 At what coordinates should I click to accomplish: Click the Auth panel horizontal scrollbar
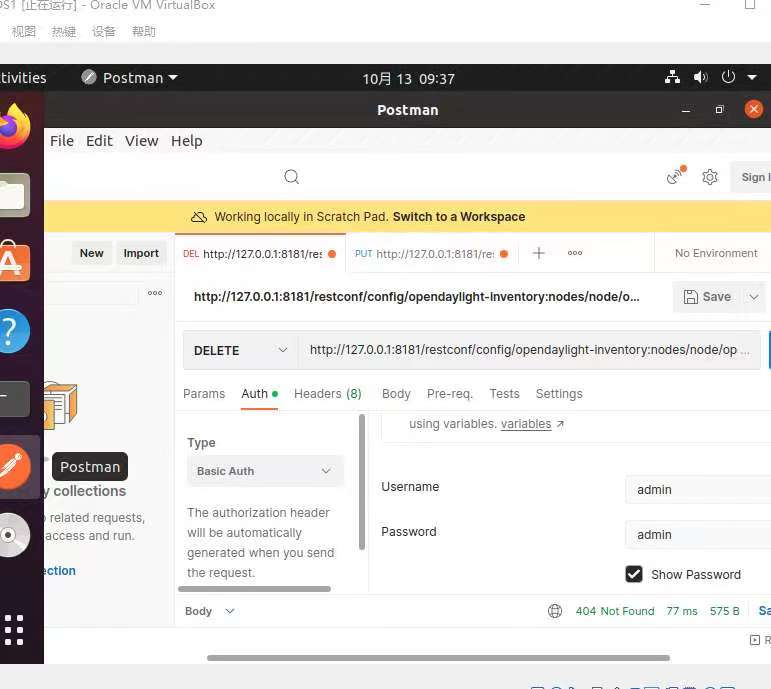tap(254, 589)
